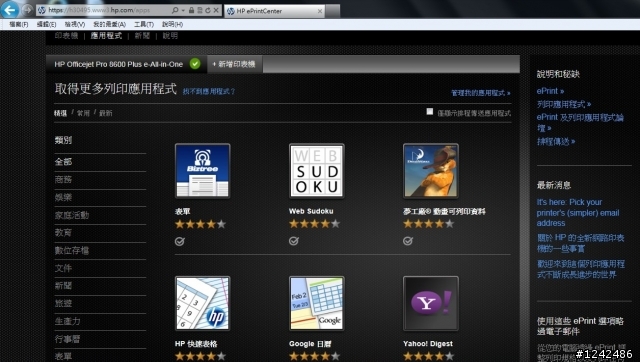640x362 pixels.
Task: Open the 檢視(V) menu
Action: point(75,24)
